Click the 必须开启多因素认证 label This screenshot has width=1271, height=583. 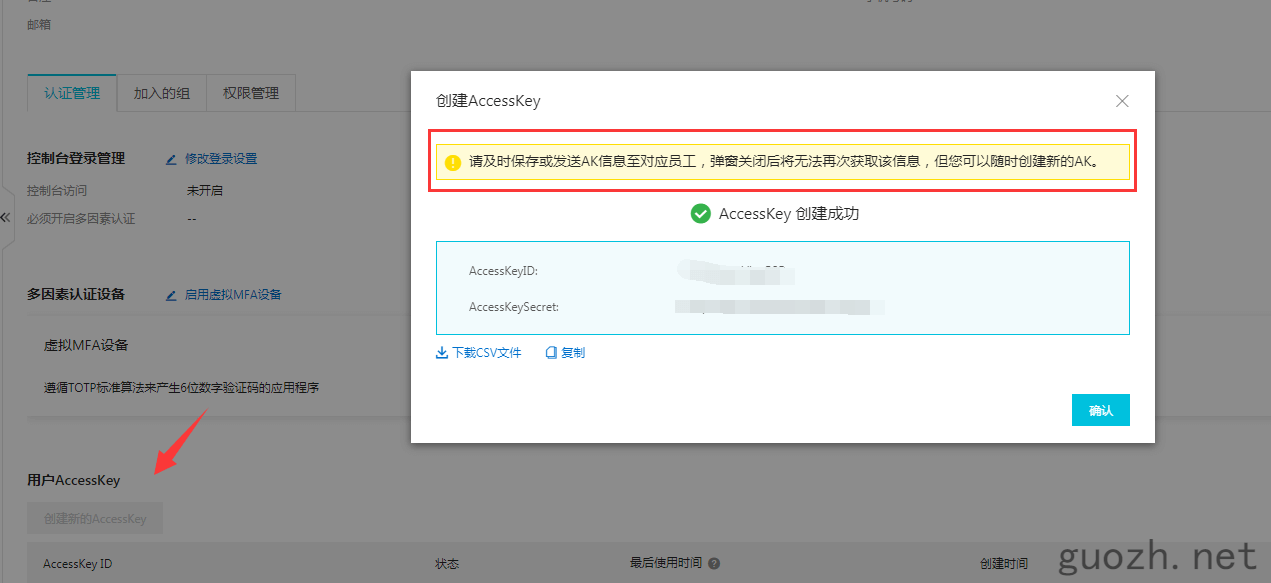point(81,218)
